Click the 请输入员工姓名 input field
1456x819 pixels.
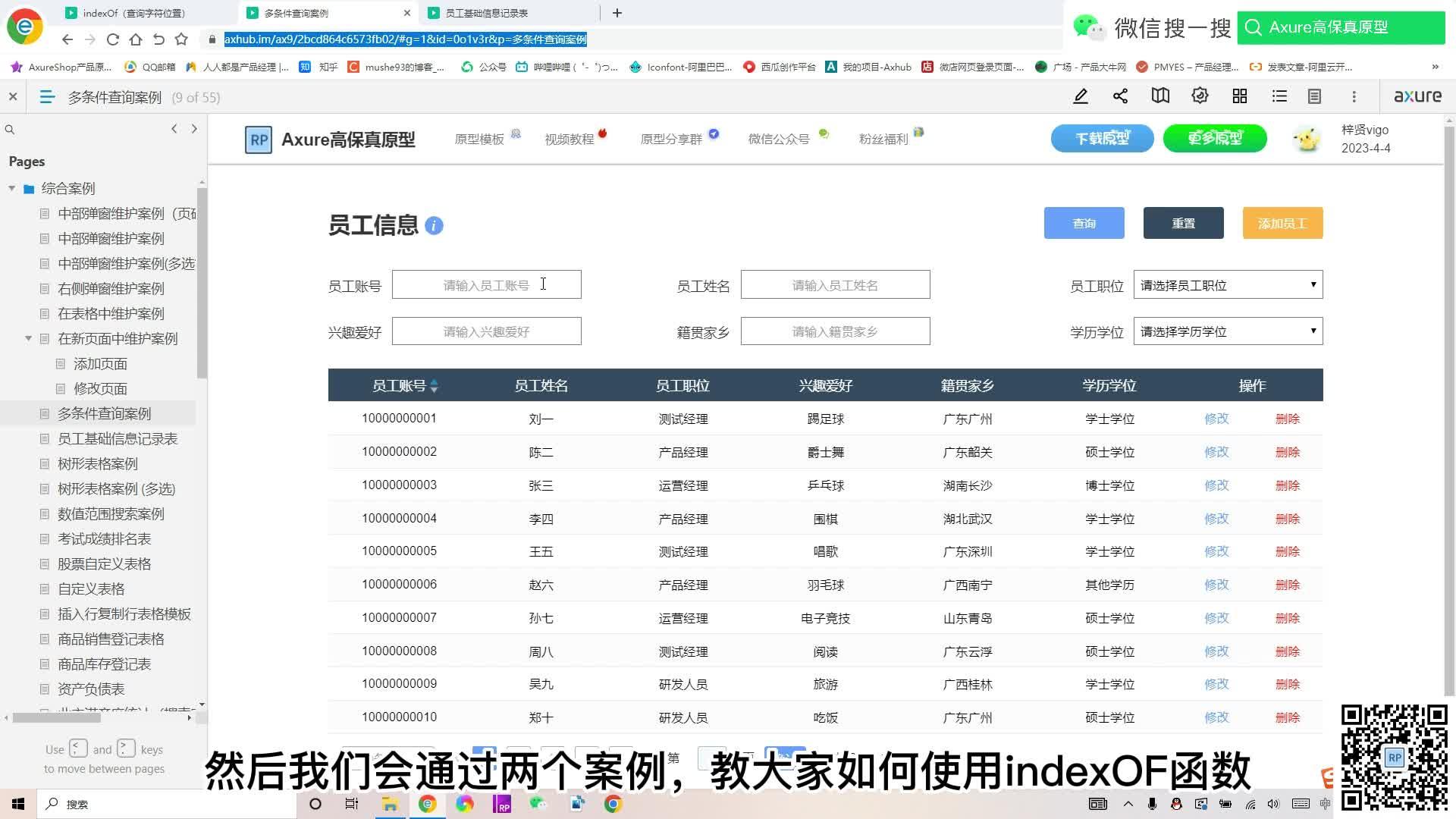834,284
